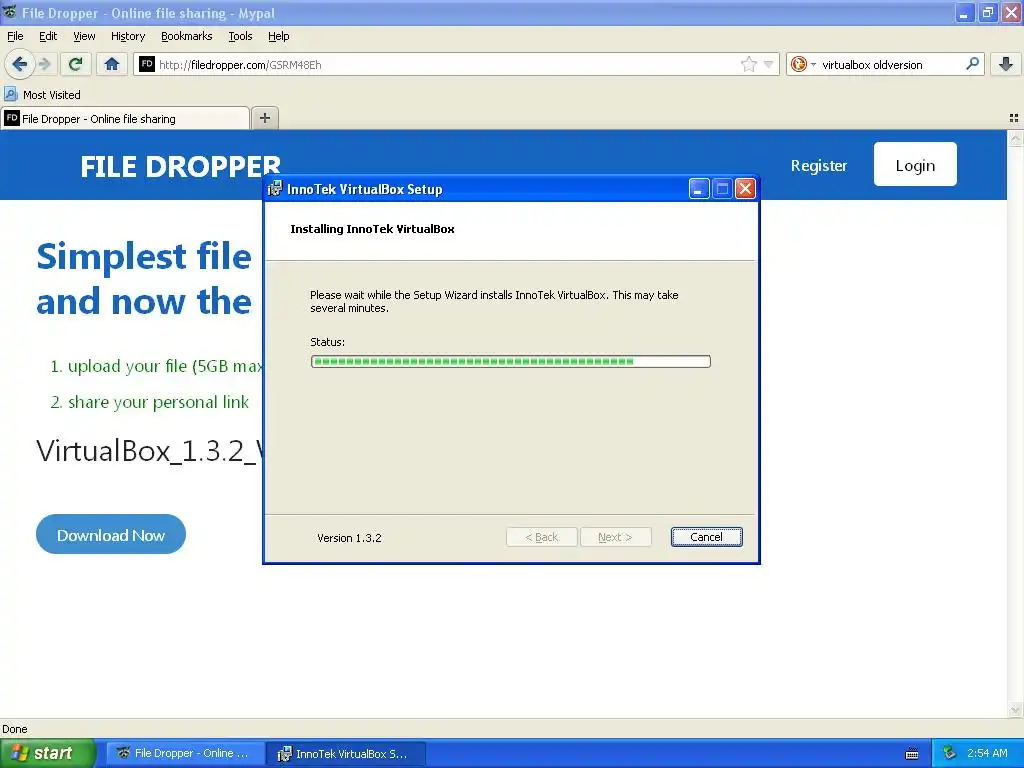Click the FD site favicon in address bar
This screenshot has width=1024, height=768.
[x=147, y=64]
